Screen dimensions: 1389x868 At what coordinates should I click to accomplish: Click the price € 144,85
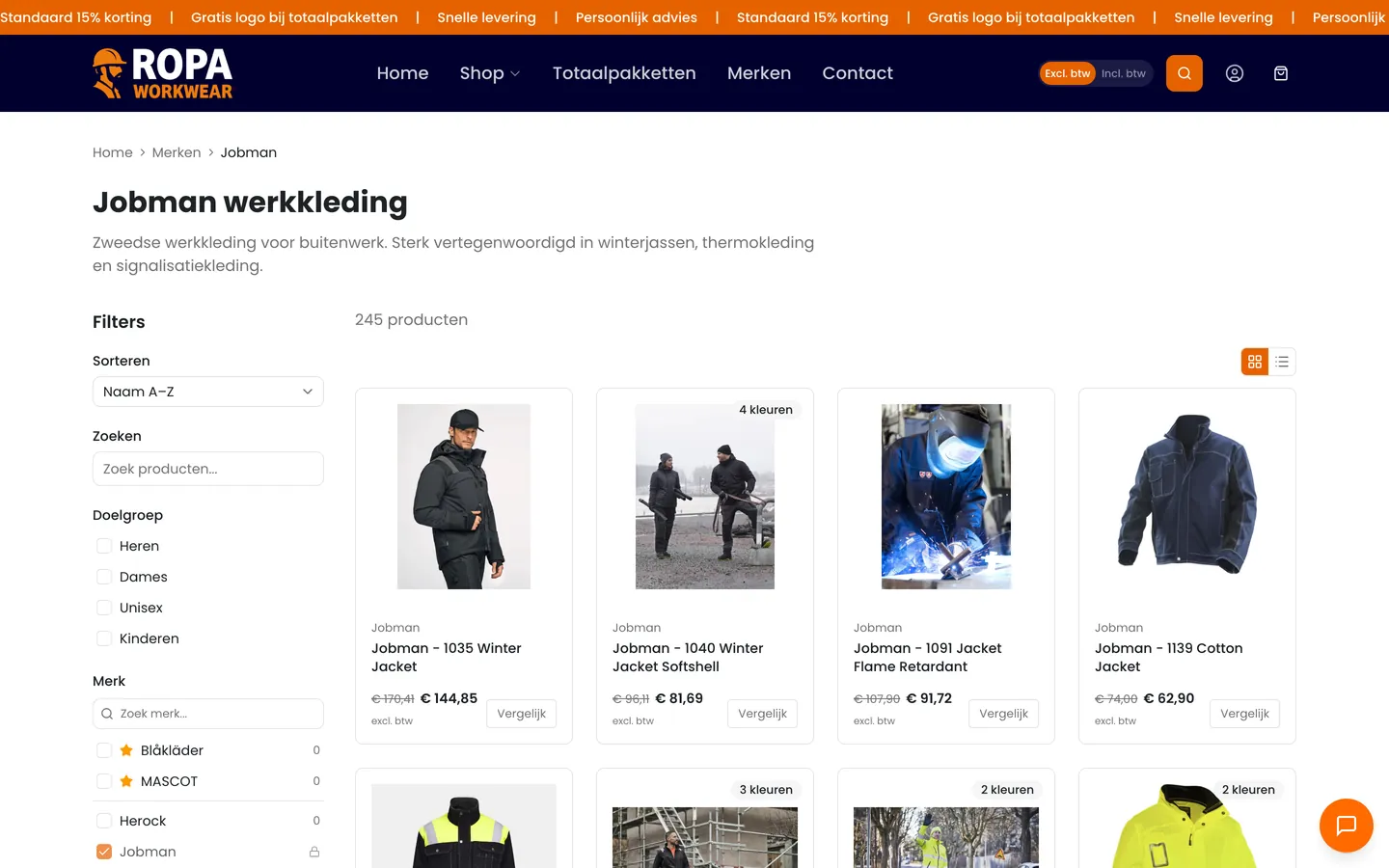(449, 698)
